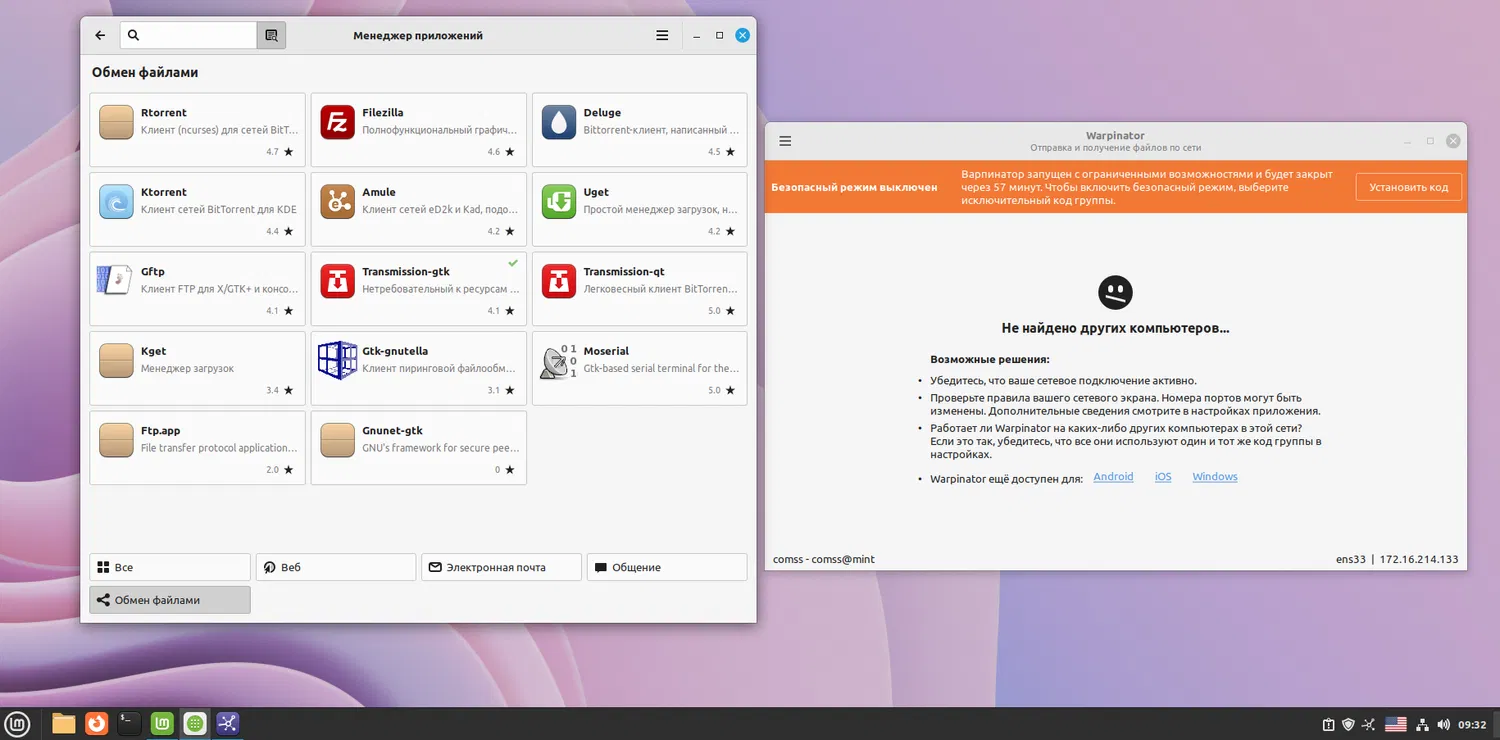1500x740 pixels.
Task: Select the Ftp.app entry
Action: [x=197, y=448]
